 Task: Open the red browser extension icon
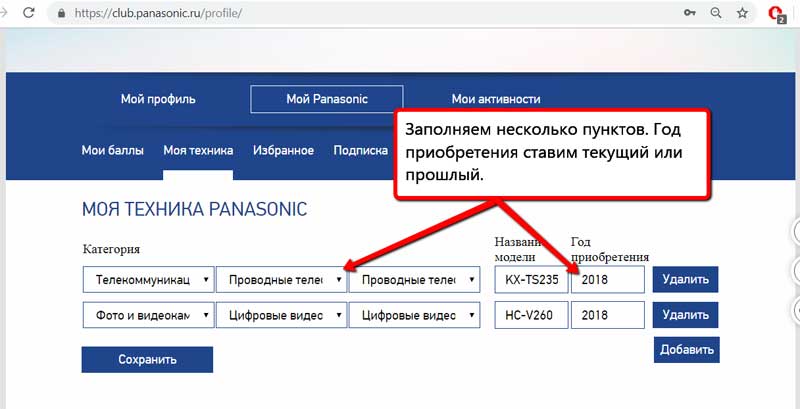[x=777, y=14]
